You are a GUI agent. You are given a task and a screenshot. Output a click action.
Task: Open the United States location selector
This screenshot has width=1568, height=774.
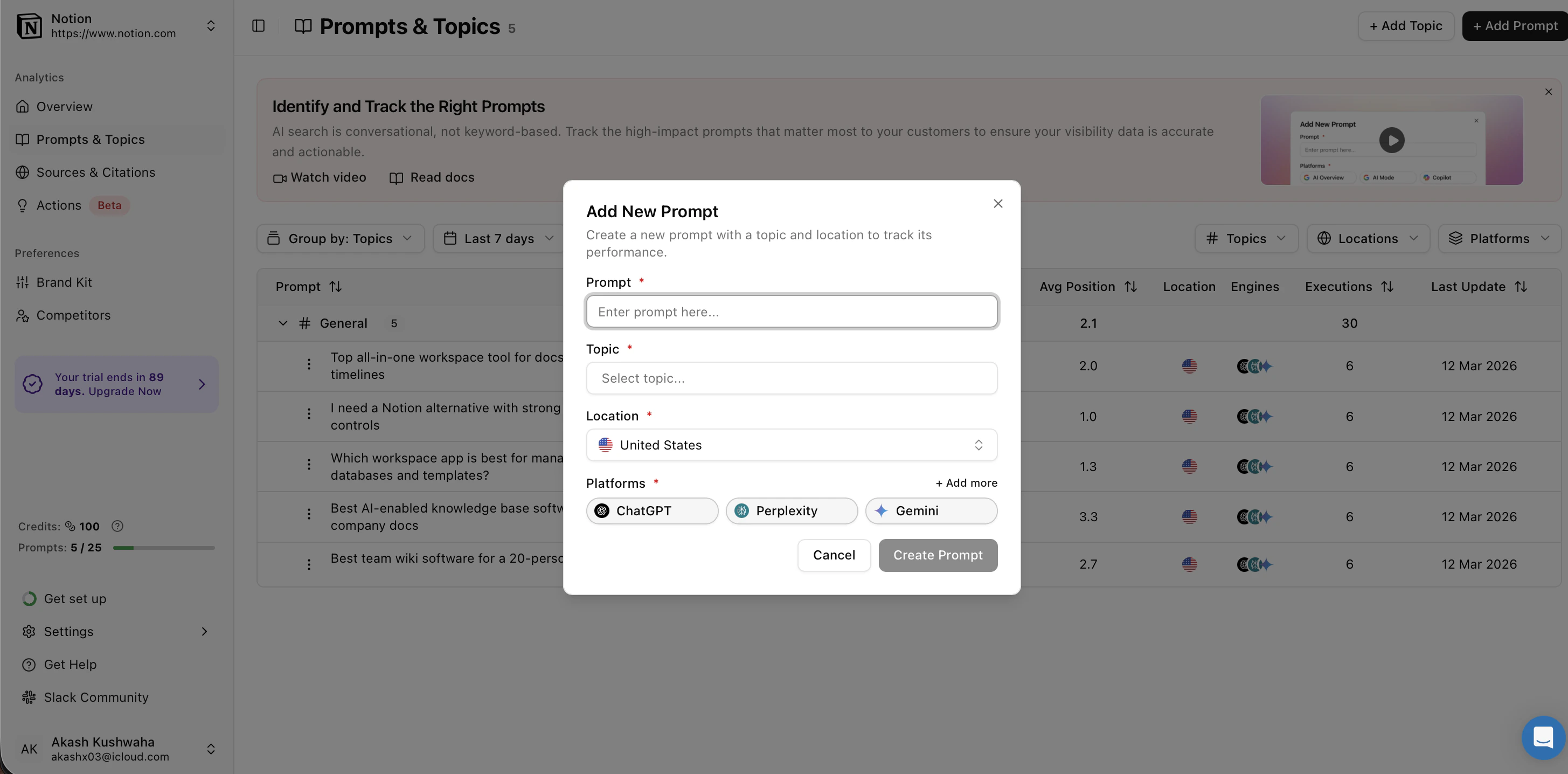click(792, 445)
